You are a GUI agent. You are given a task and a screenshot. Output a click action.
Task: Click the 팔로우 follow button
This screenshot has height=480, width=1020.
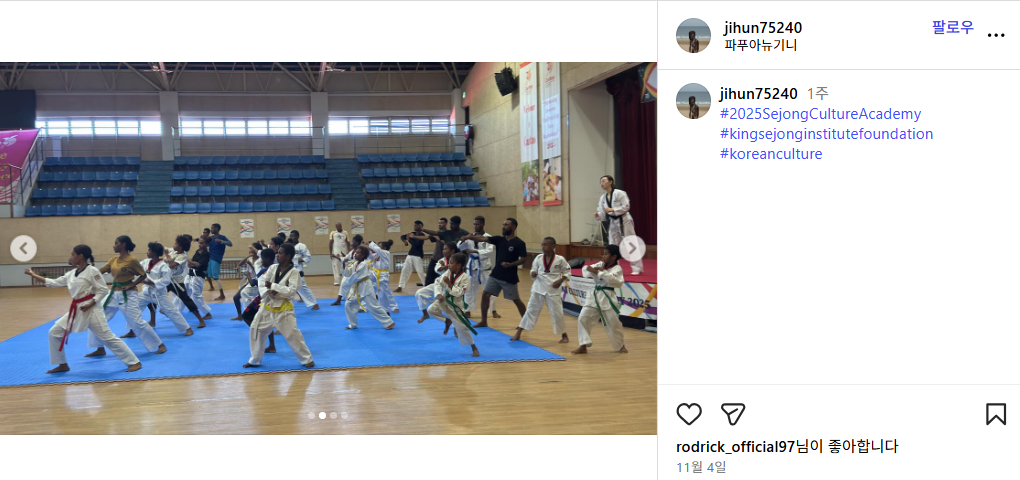pyautogui.click(x=952, y=27)
